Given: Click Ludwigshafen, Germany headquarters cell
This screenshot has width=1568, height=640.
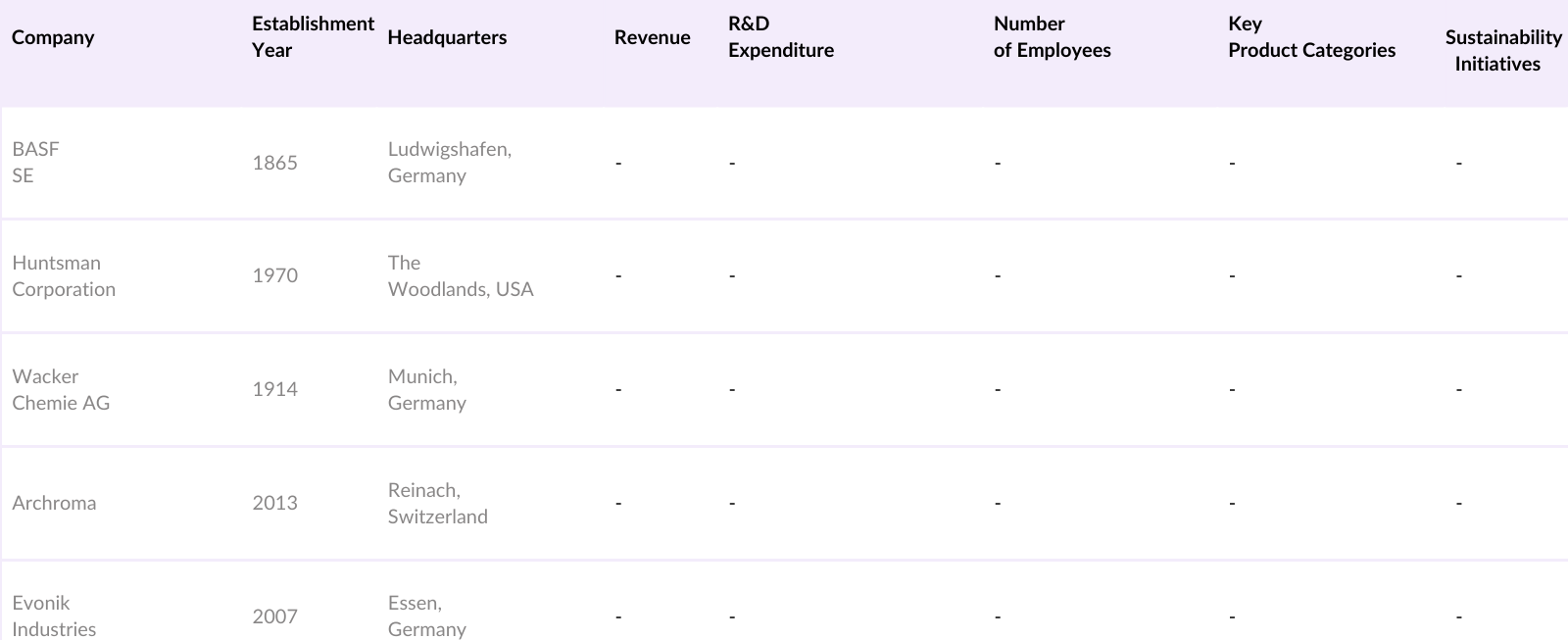Looking at the screenshot, I should (x=449, y=162).
